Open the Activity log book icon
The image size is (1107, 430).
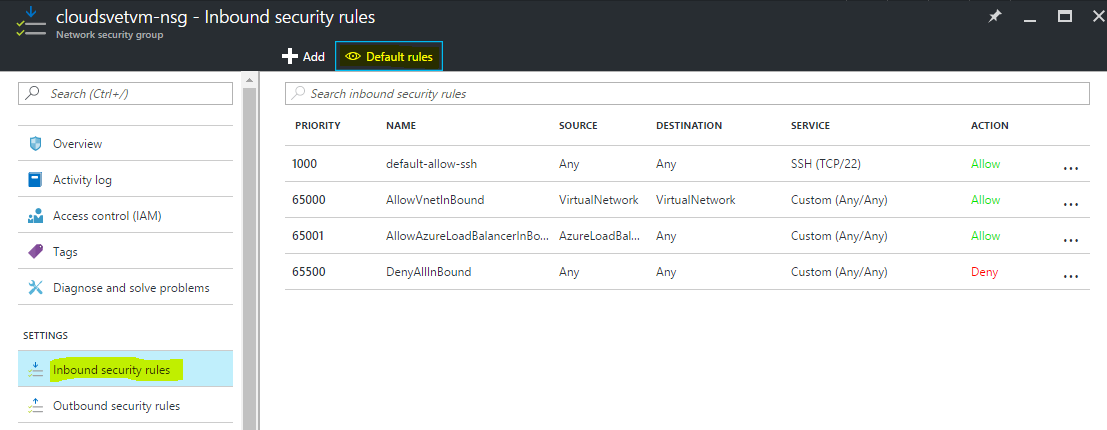click(x=35, y=179)
